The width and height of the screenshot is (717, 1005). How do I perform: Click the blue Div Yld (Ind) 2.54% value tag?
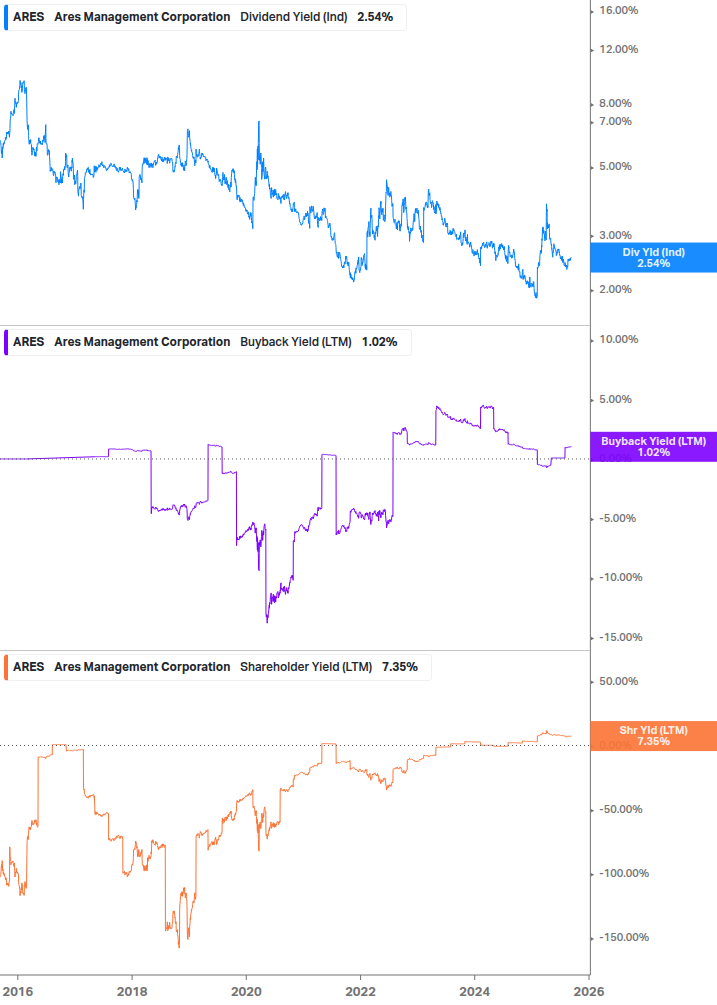tap(654, 258)
